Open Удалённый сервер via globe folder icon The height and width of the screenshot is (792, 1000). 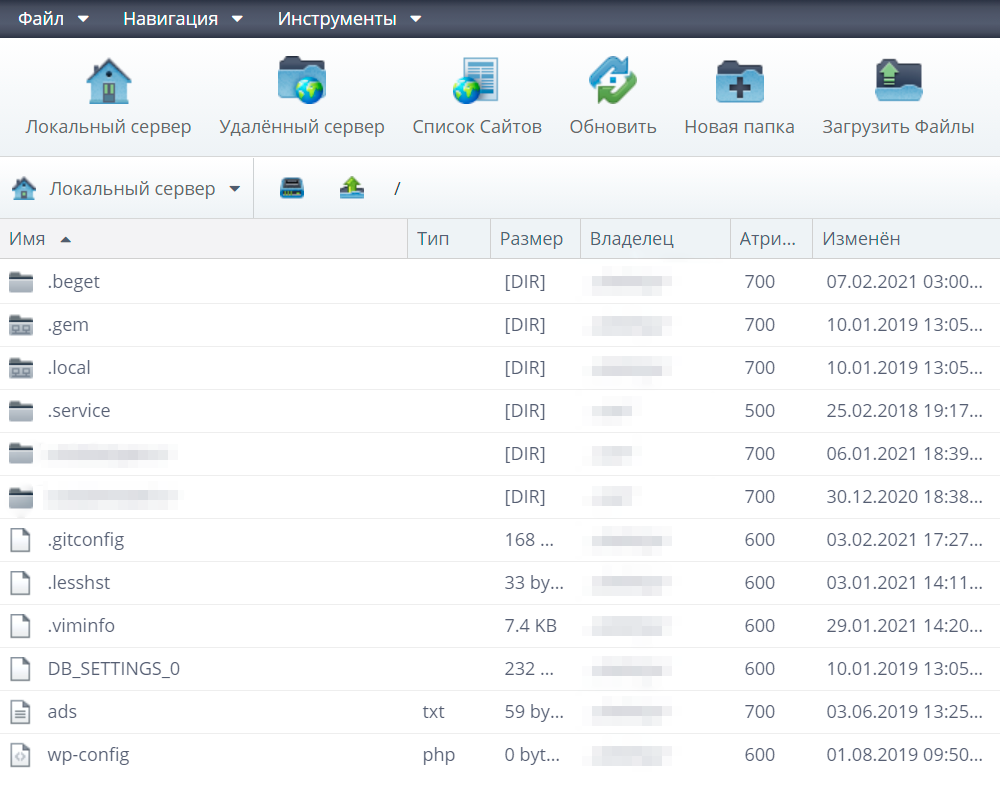pos(301,82)
